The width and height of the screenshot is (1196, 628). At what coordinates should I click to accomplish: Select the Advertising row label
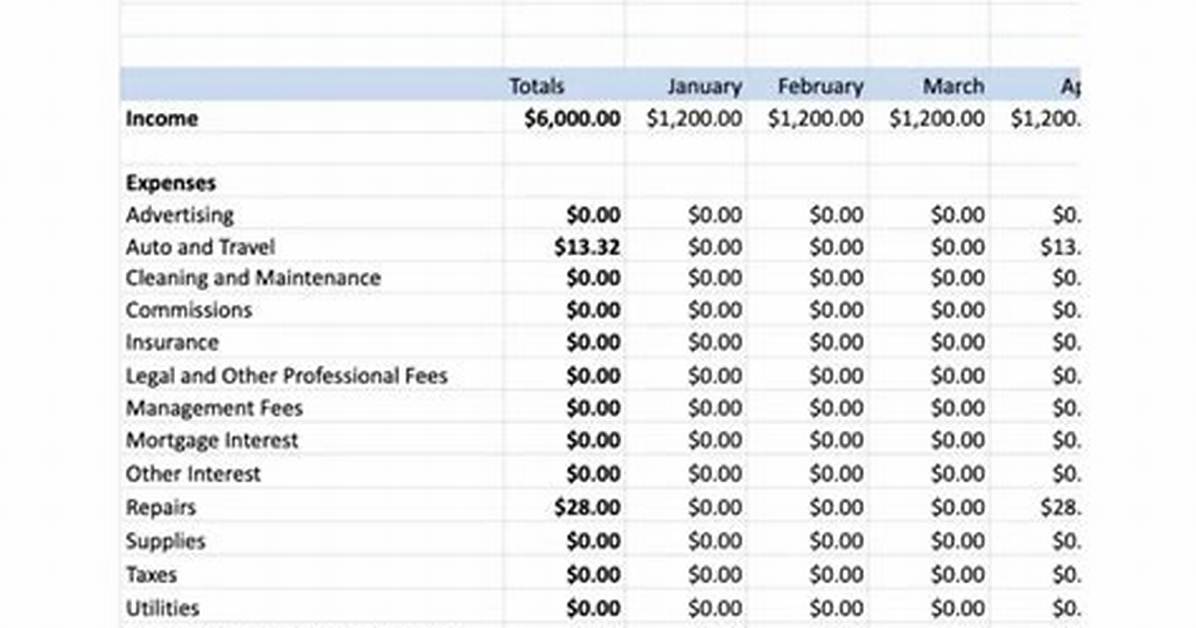180,215
